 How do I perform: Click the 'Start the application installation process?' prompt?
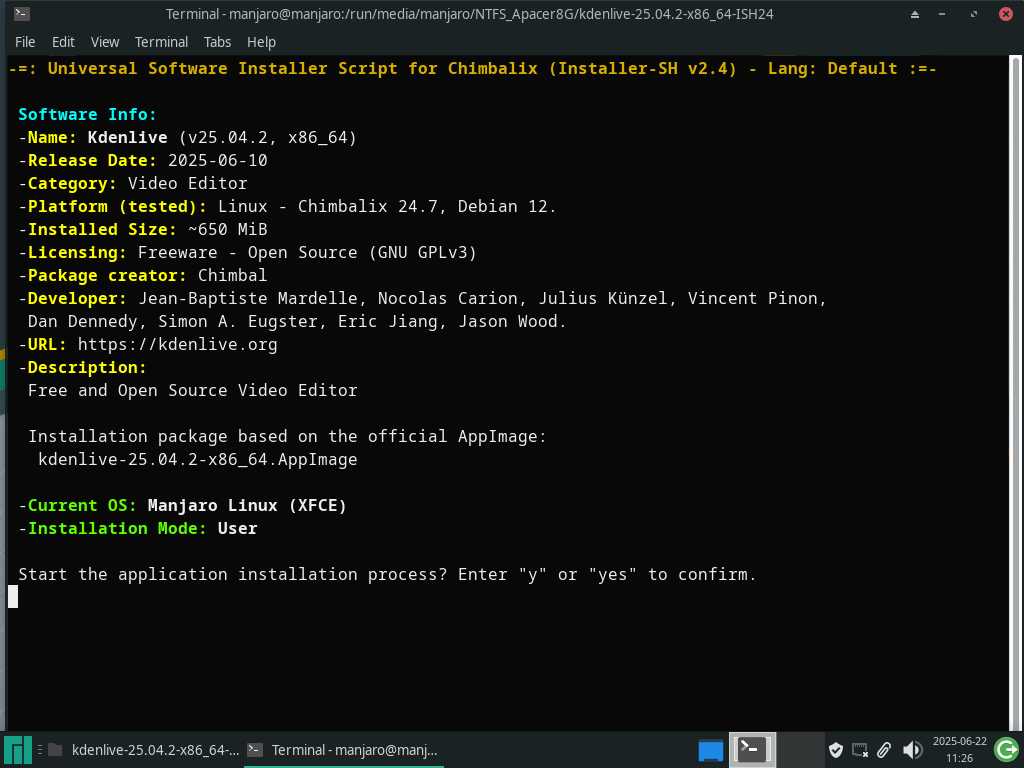click(x=232, y=574)
